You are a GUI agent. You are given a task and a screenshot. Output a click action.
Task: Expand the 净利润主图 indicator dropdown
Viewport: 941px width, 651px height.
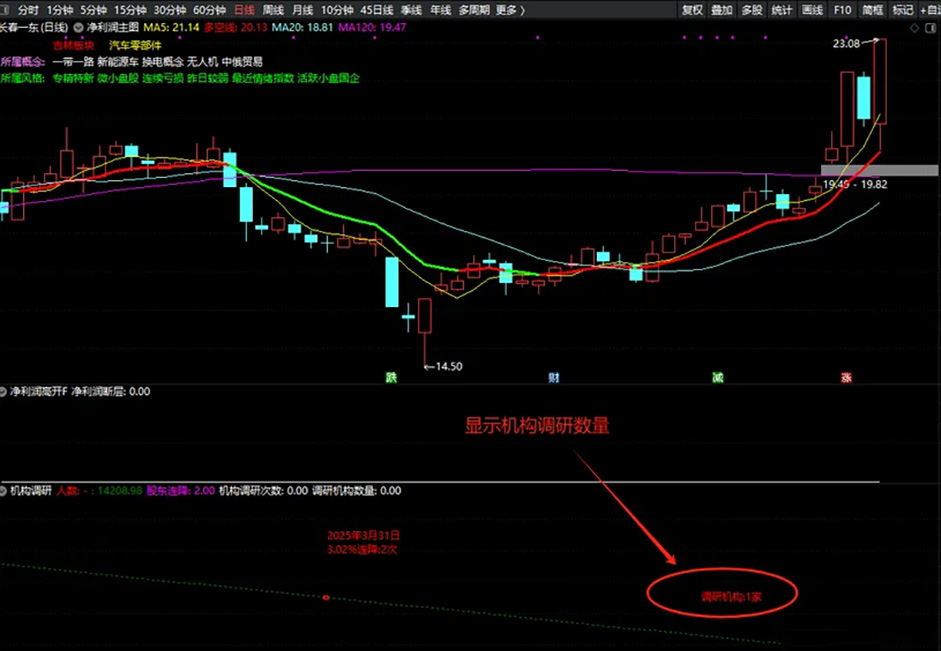pos(79,28)
